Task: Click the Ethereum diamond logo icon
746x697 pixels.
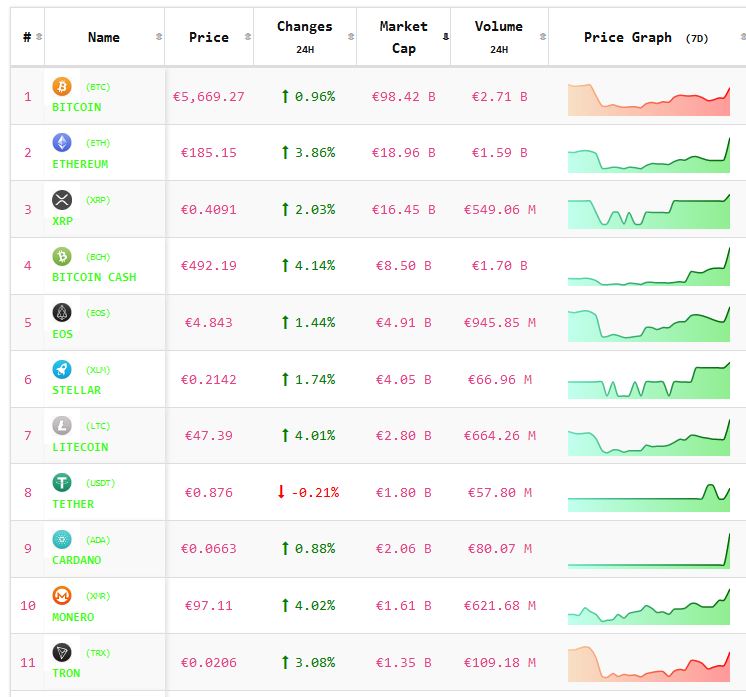Action: [62, 143]
